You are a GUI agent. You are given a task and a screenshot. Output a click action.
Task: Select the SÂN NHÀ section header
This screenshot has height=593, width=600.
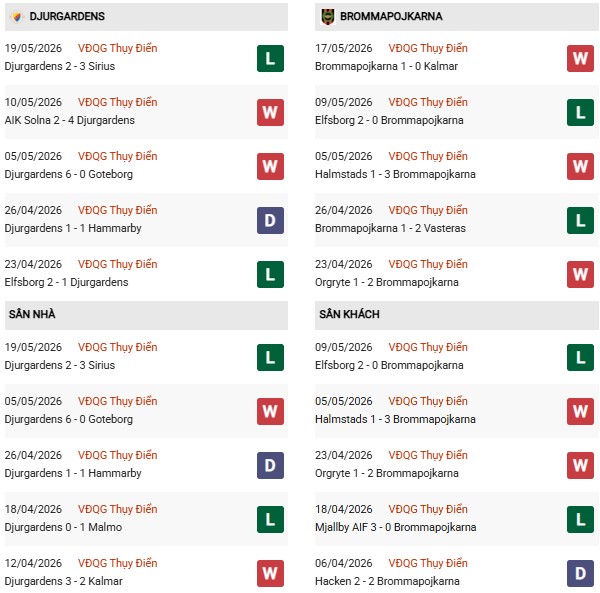[146, 315]
